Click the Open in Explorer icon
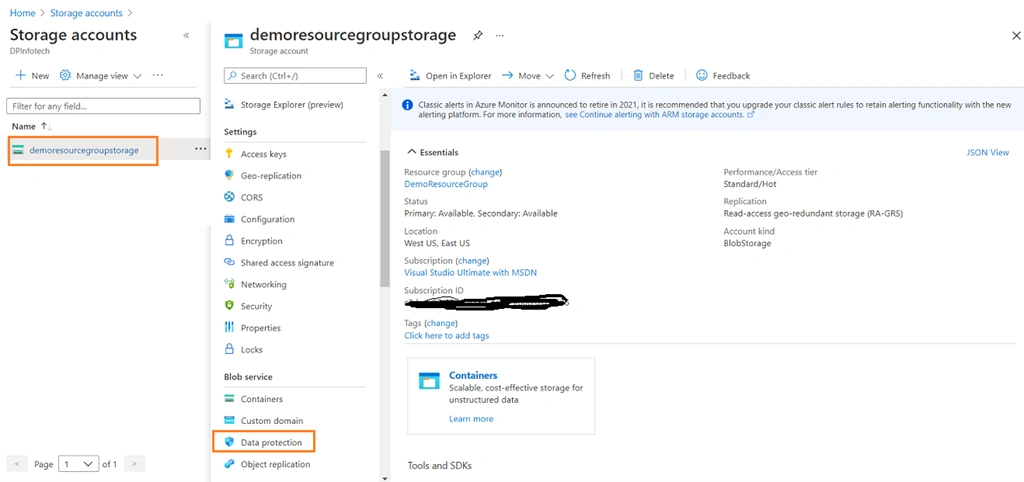The image size is (1024, 482). 414,76
